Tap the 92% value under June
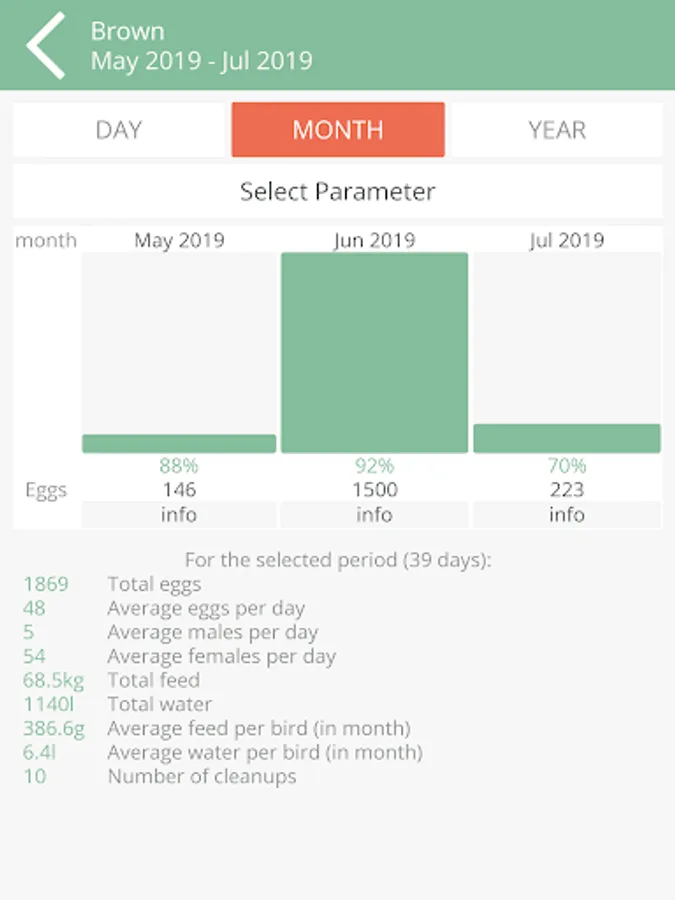This screenshot has width=675, height=900. (x=374, y=466)
